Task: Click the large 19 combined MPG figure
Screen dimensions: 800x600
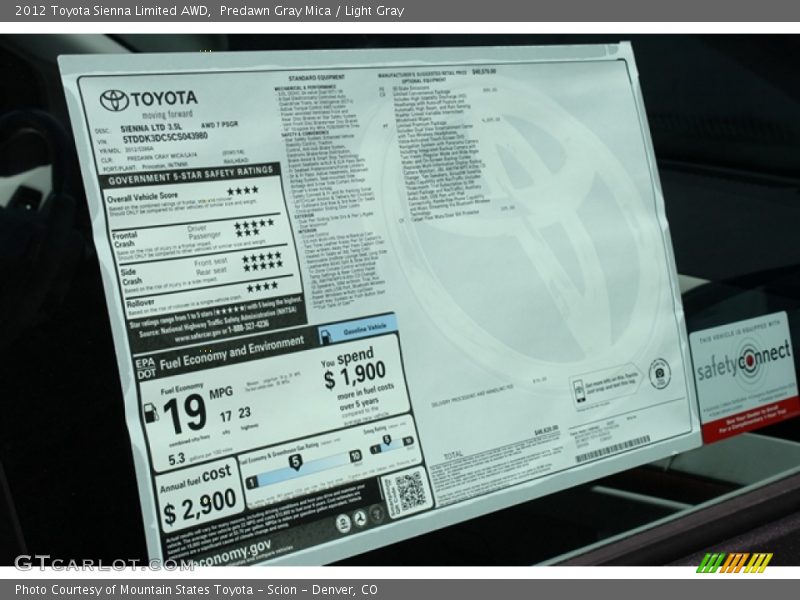Action: (x=185, y=414)
